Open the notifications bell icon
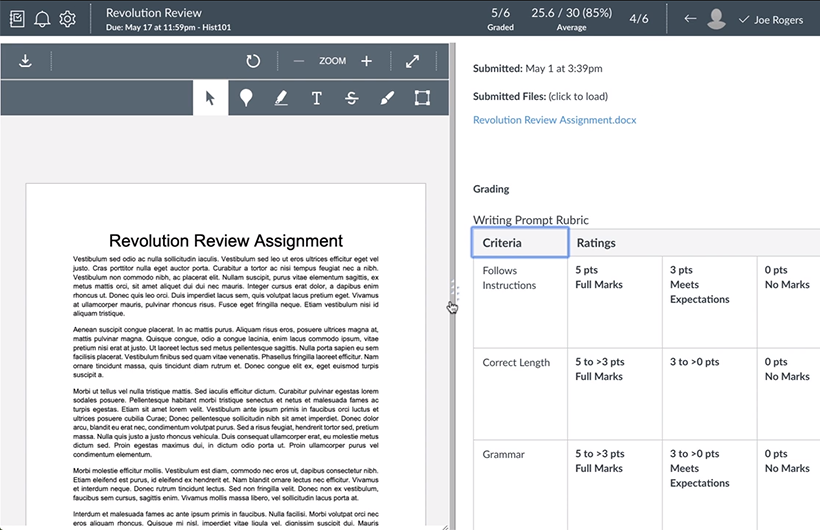 click(x=42, y=19)
